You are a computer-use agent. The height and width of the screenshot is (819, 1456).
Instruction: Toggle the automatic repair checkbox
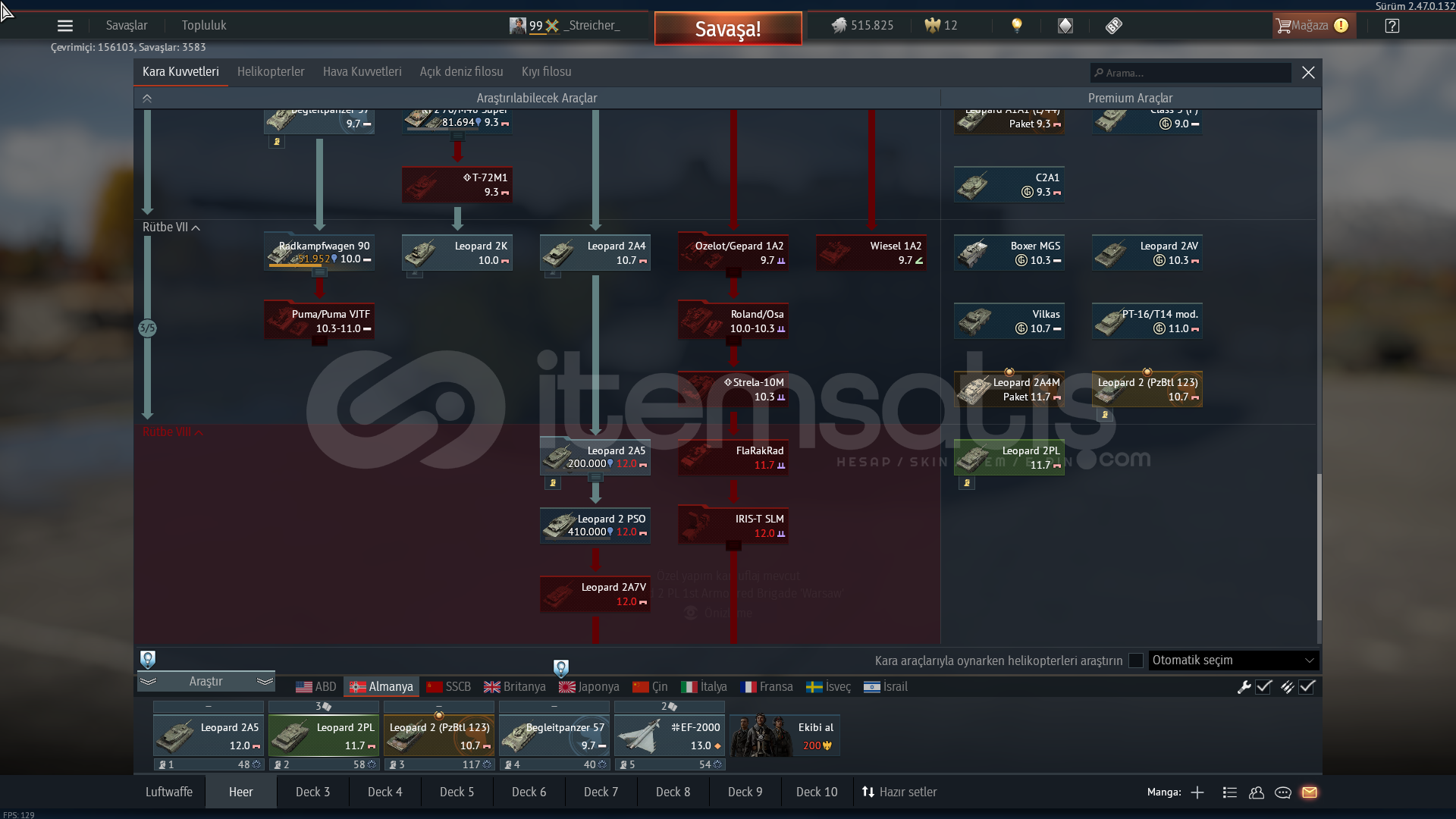click(1264, 687)
